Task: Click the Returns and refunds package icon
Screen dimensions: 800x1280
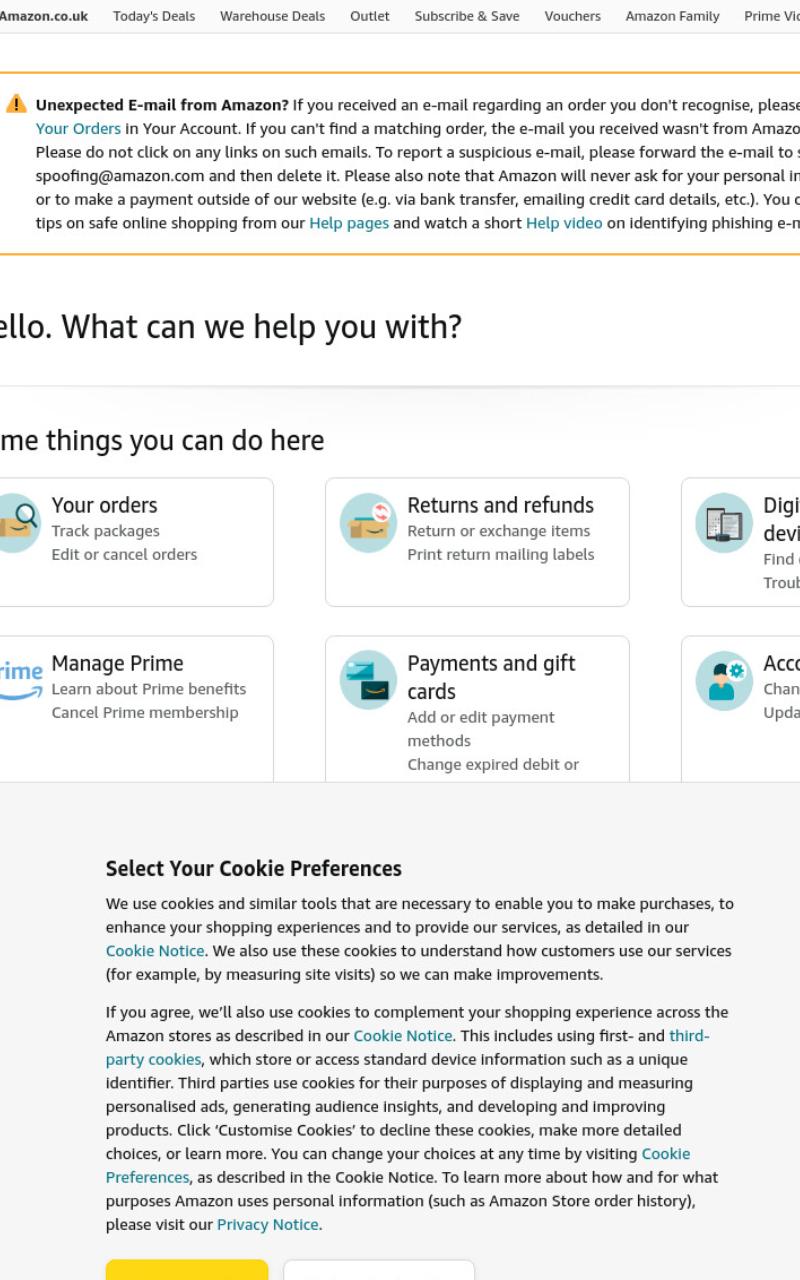Action: (x=368, y=522)
